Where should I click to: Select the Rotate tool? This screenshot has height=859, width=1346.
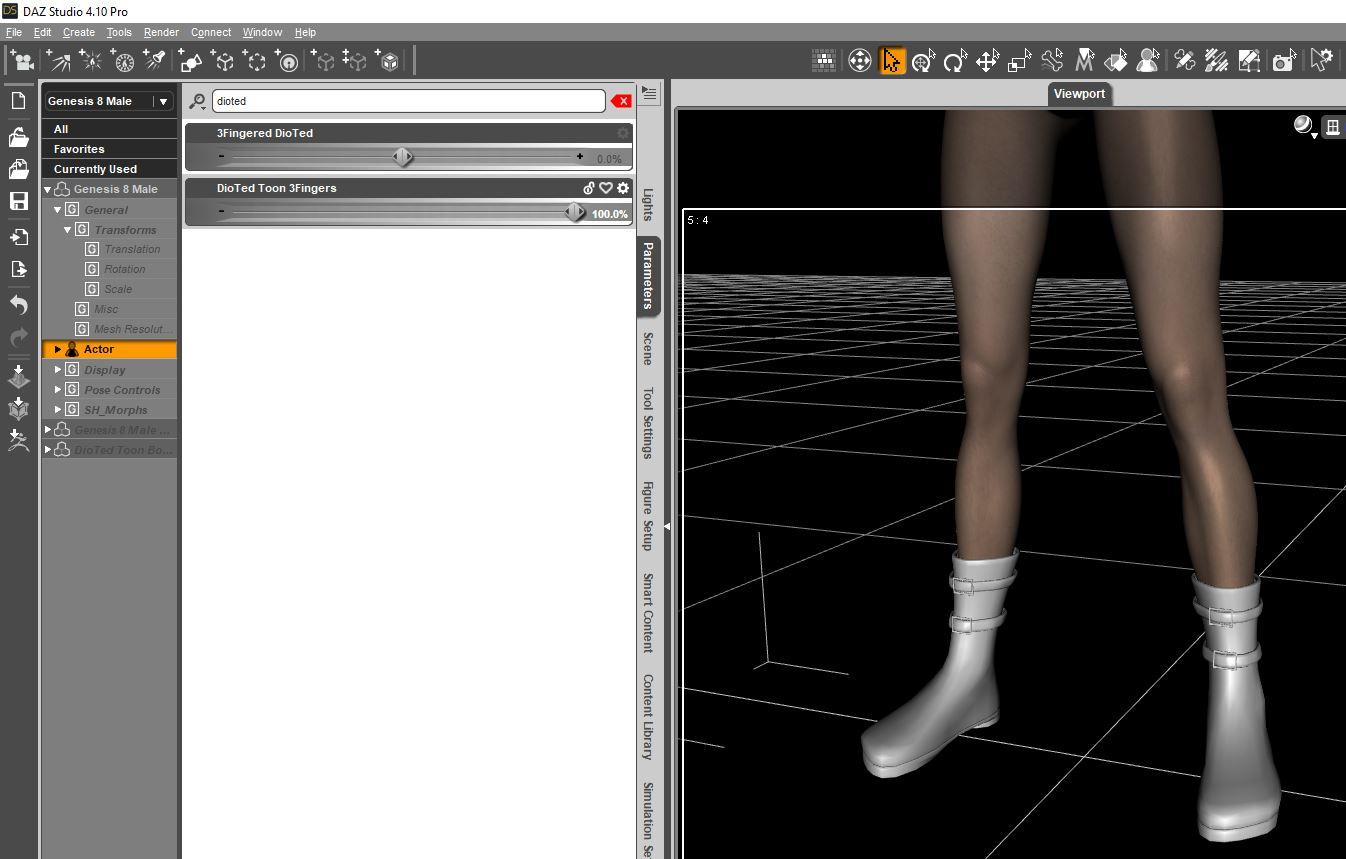click(x=955, y=61)
